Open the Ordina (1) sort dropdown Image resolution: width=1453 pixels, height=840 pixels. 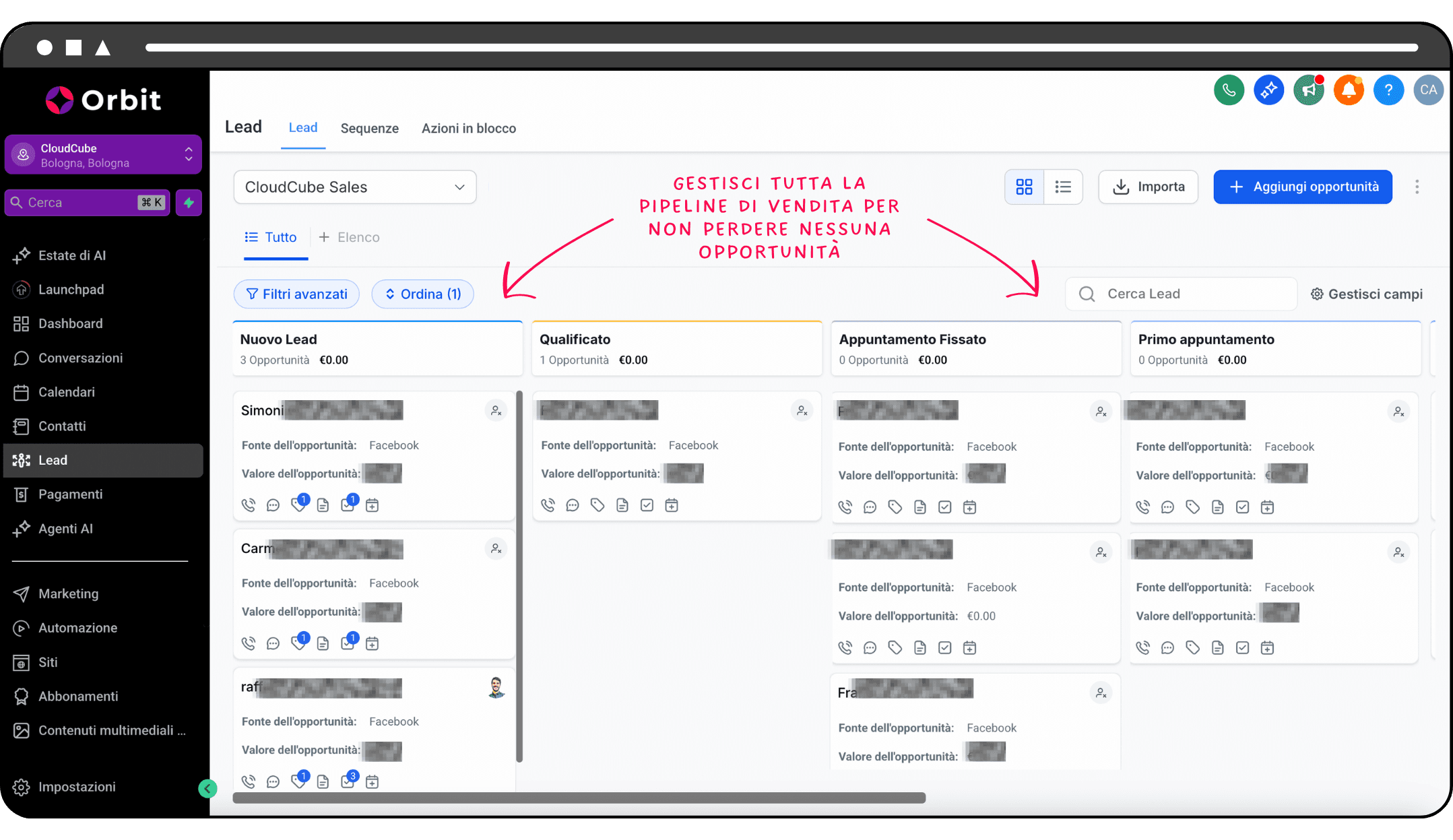[422, 294]
